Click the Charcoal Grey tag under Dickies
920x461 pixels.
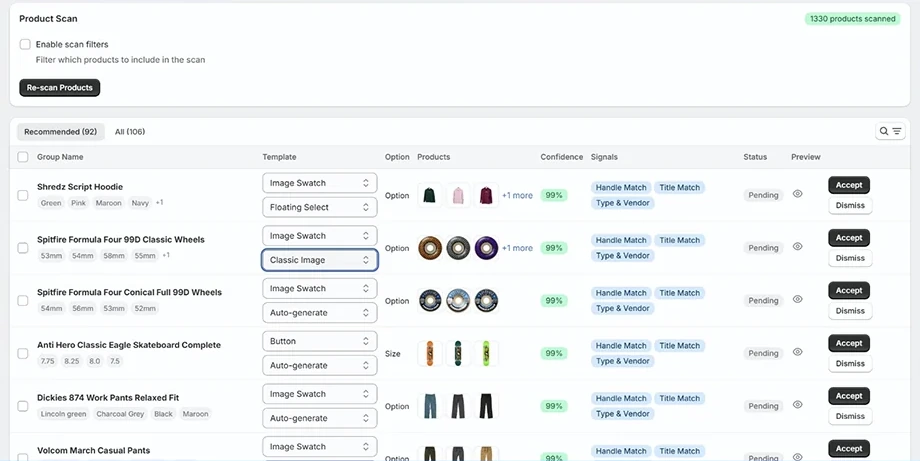pyautogui.click(x=120, y=414)
